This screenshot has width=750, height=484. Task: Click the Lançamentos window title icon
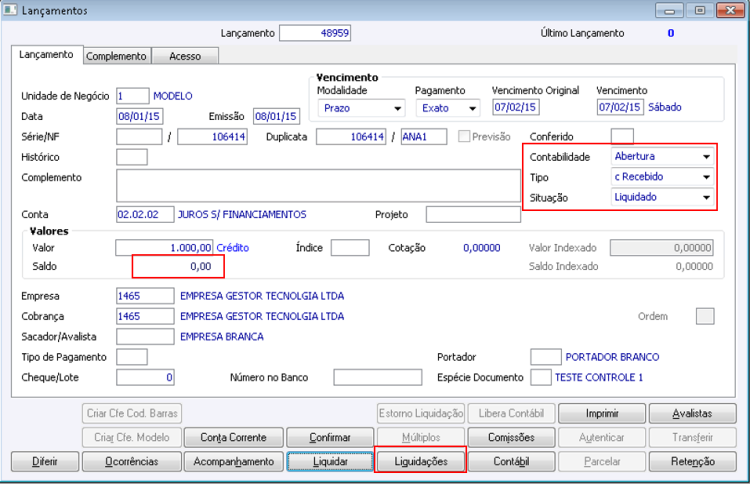(x=10, y=10)
